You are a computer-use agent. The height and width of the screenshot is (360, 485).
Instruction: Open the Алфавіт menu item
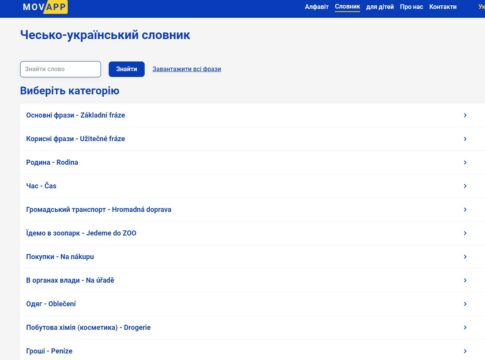[316, 7]
